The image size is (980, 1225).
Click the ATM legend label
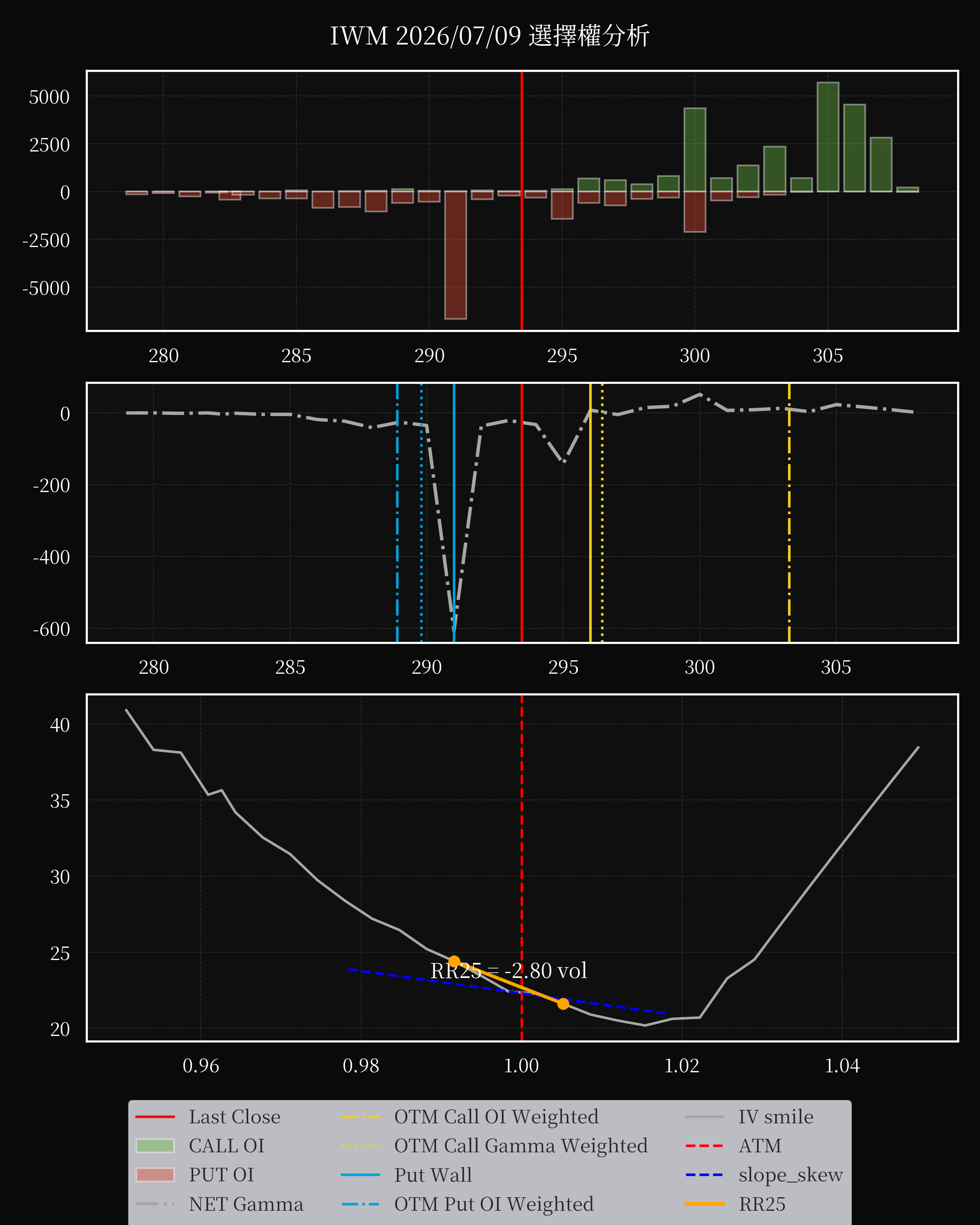tap(760, 1146)
